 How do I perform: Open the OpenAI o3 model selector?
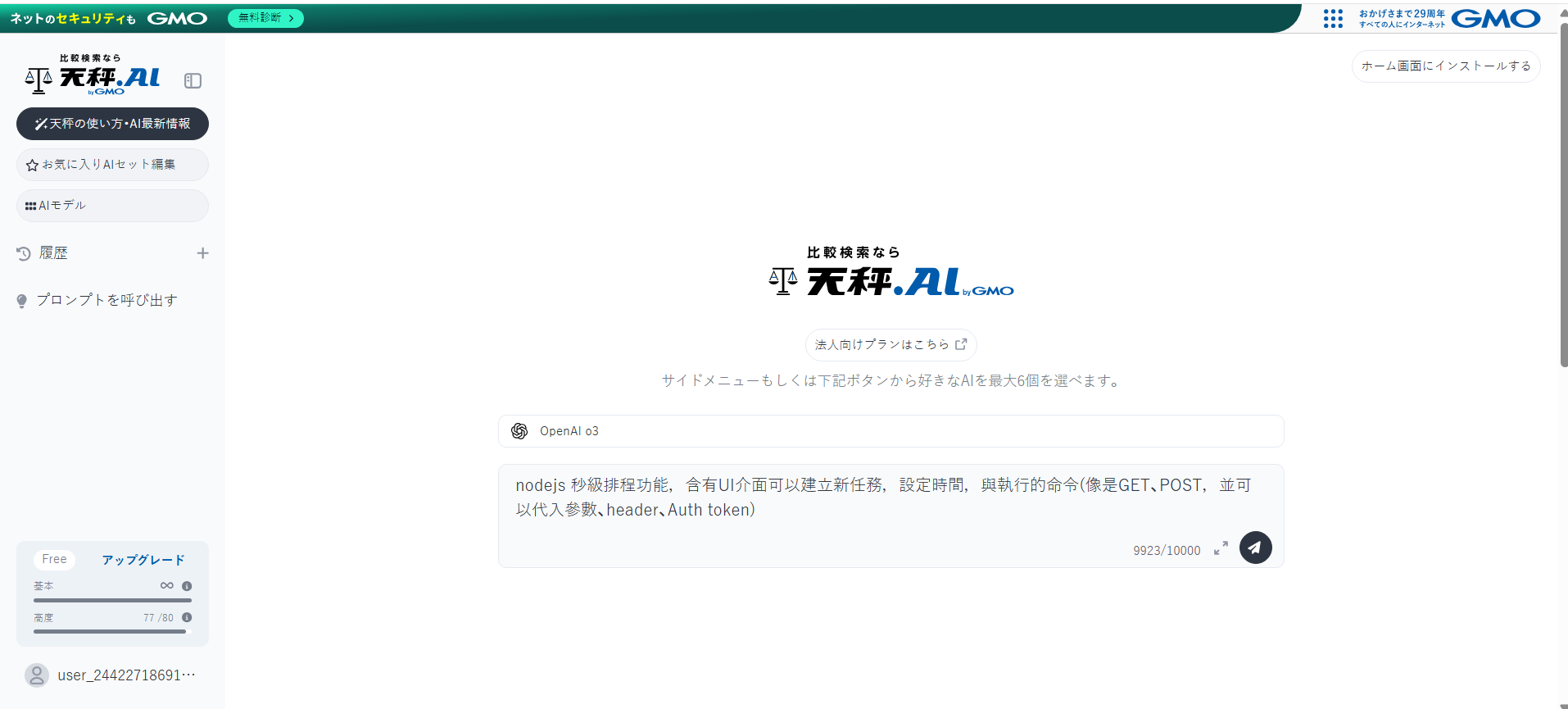point(891,431)
